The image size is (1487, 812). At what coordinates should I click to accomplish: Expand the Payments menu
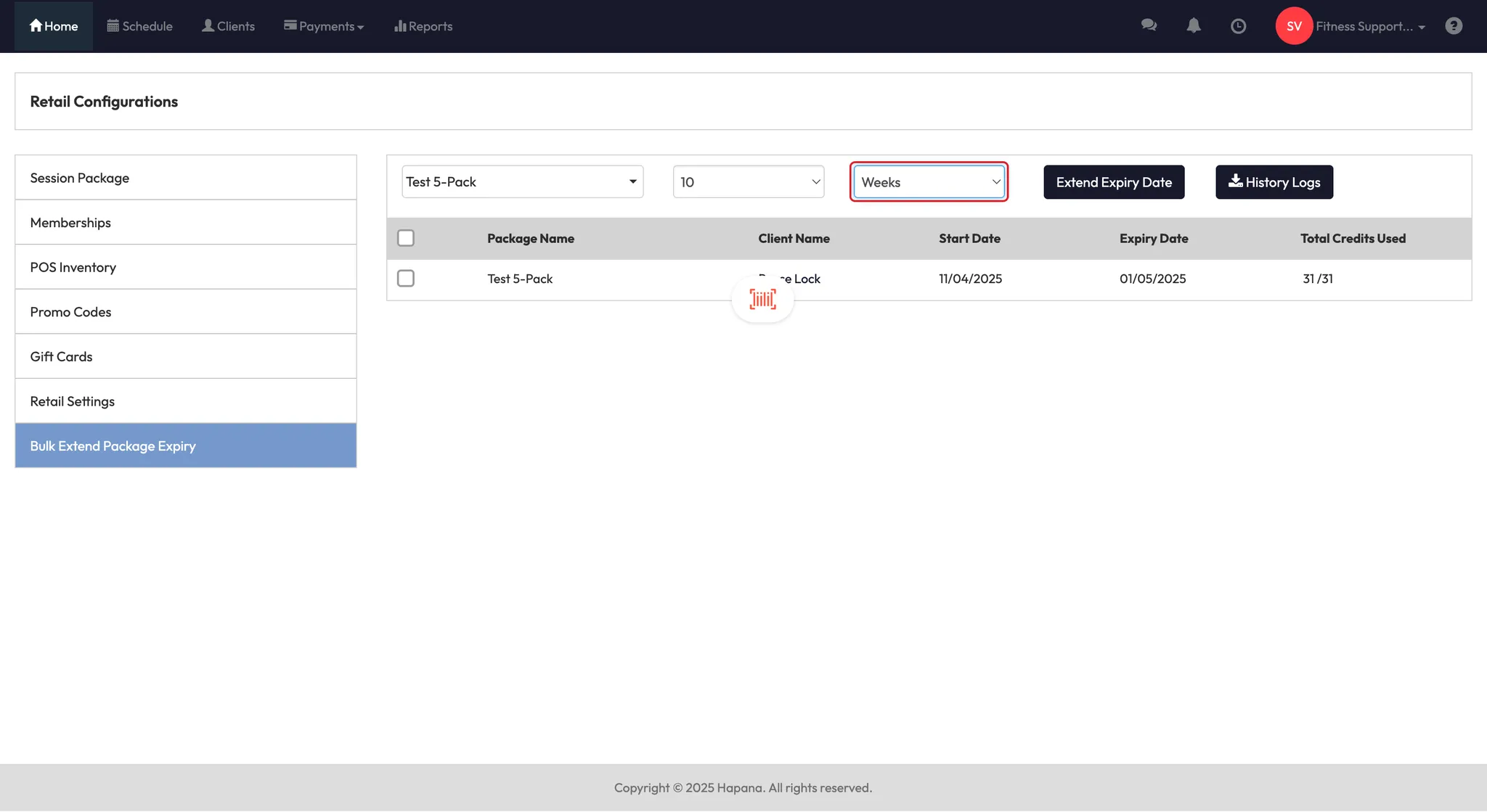(324, 26)
